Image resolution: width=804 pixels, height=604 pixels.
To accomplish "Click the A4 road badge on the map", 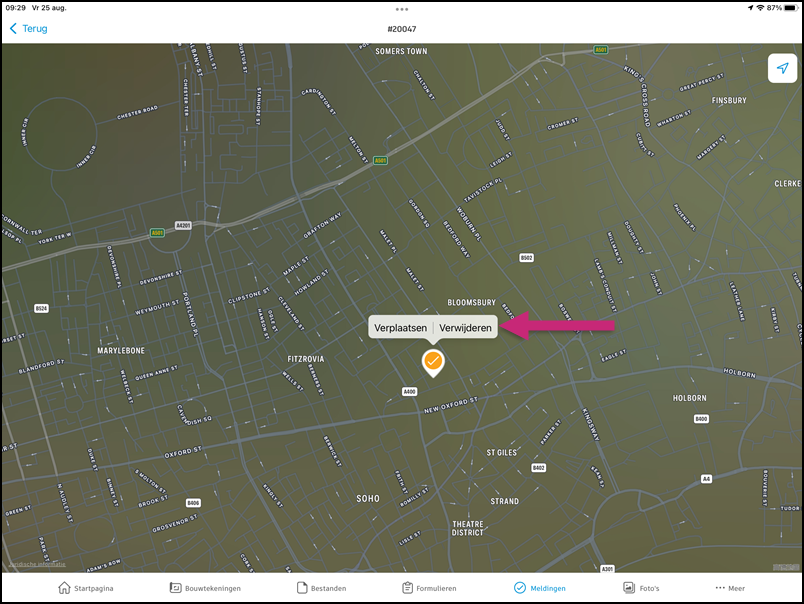I will point(706,479).
